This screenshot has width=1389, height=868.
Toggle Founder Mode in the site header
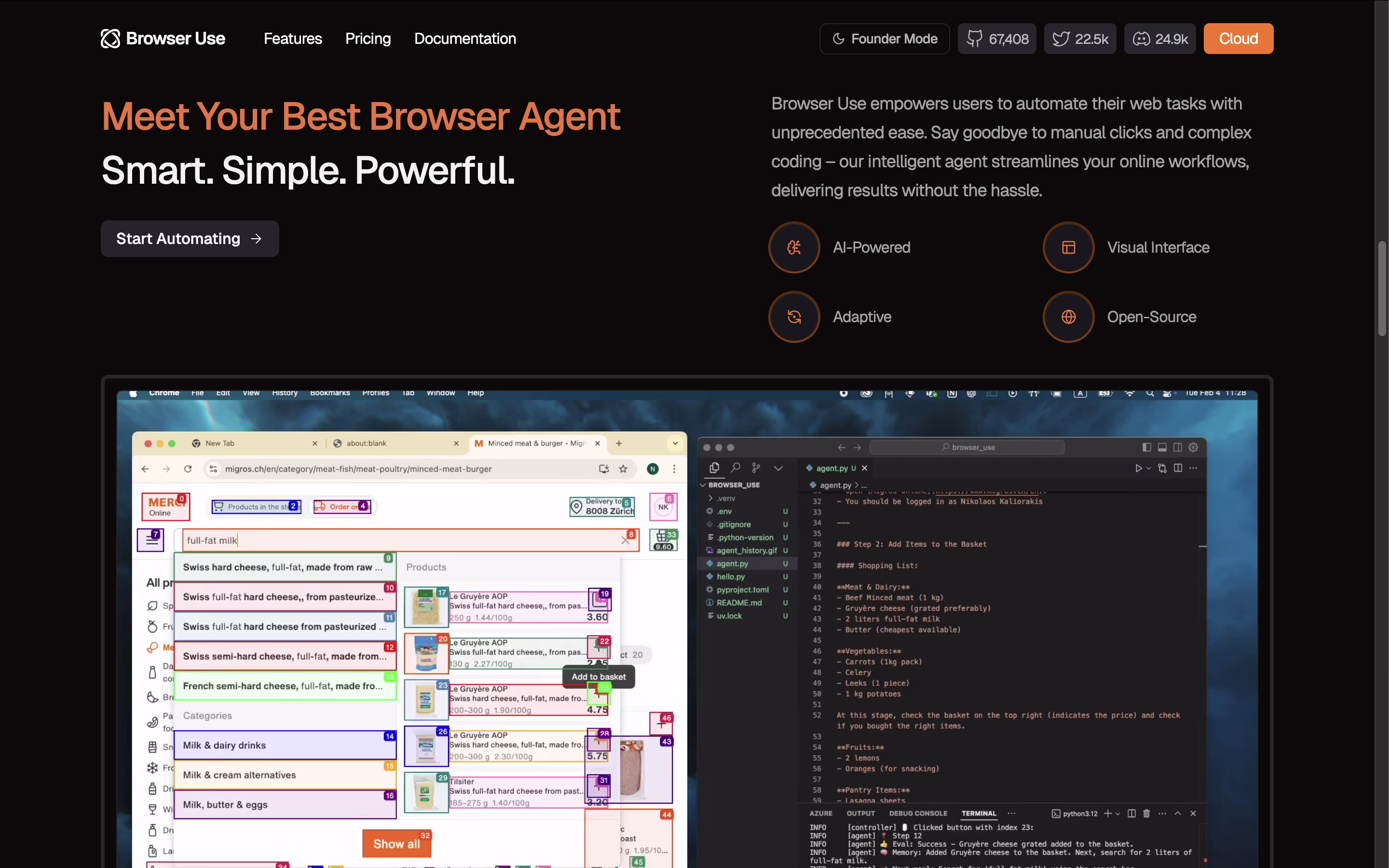coord(885,39)
